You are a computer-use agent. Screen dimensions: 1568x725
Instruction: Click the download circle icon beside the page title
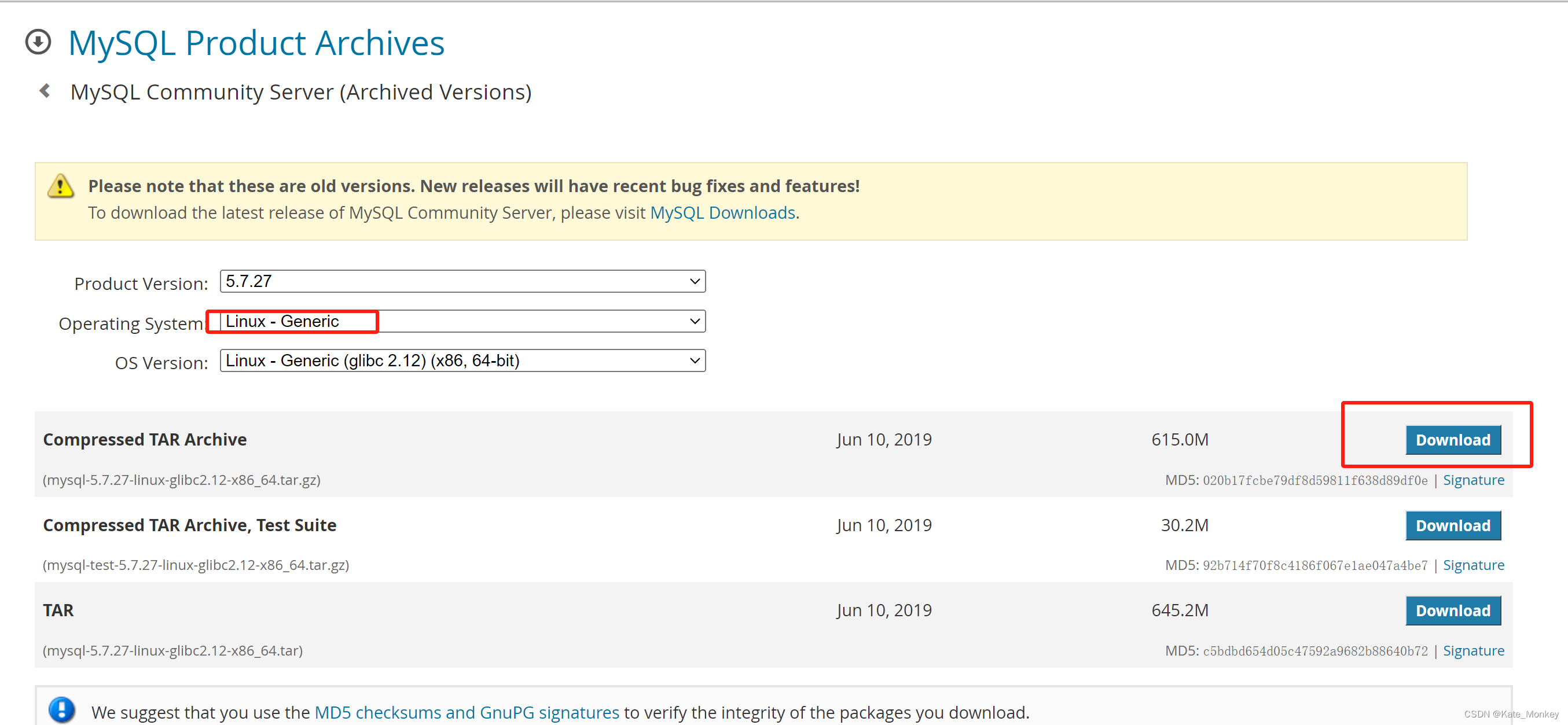tap(38, 42)
